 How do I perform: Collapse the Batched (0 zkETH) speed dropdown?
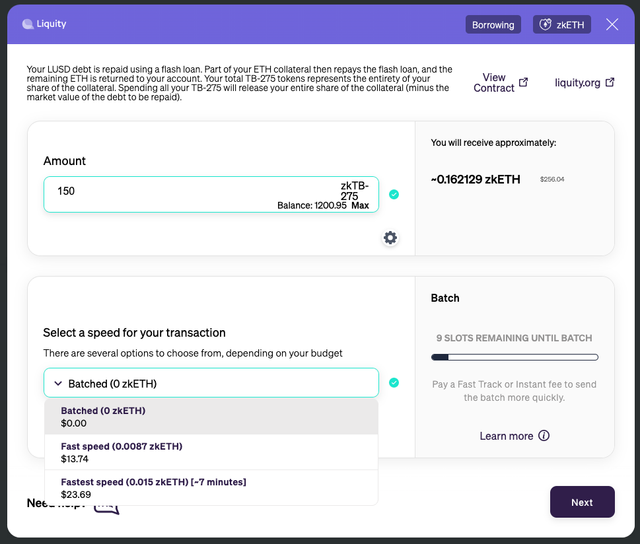(211, 383)
